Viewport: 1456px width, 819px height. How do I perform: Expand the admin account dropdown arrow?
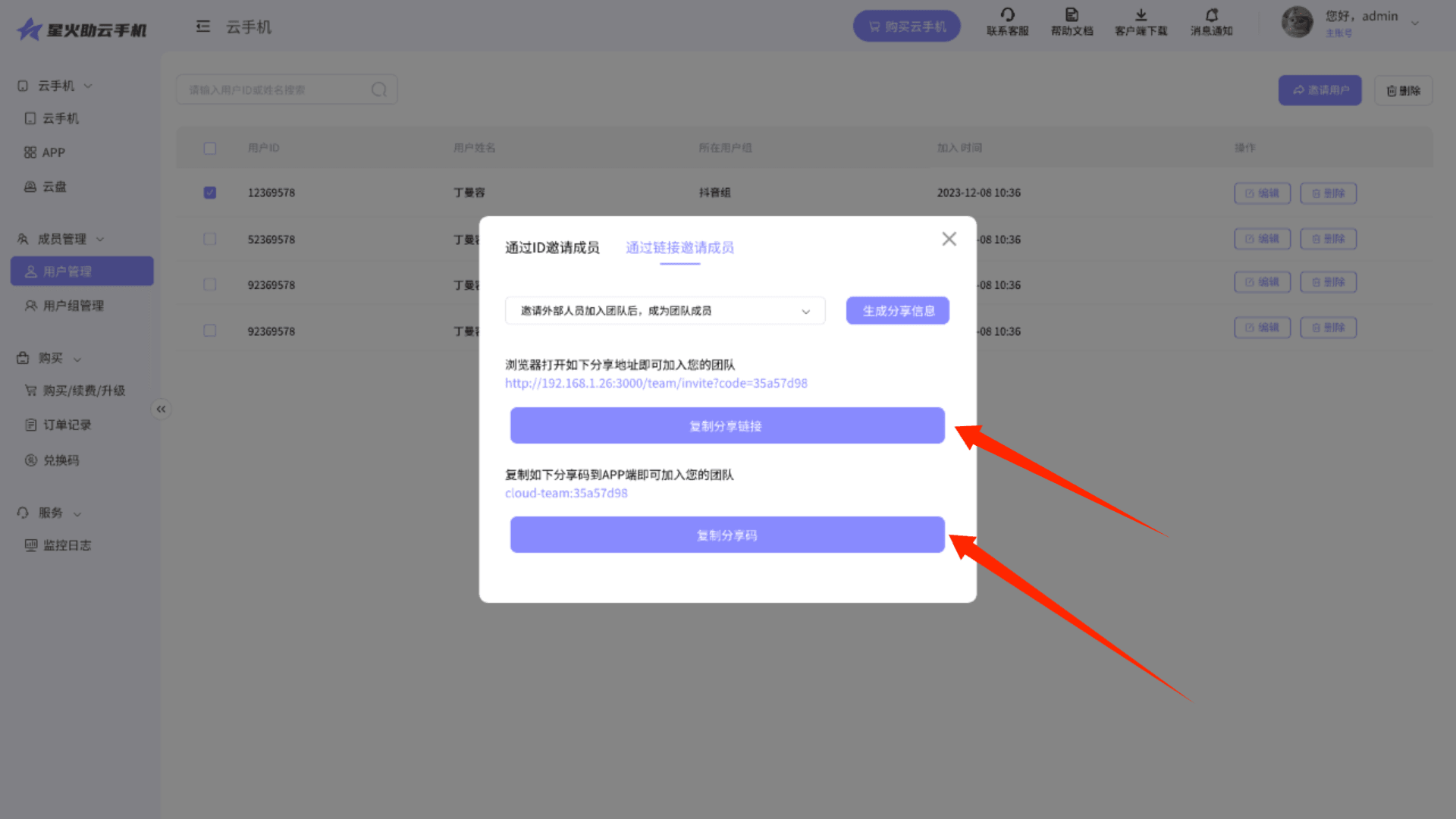click(1414, 23)
